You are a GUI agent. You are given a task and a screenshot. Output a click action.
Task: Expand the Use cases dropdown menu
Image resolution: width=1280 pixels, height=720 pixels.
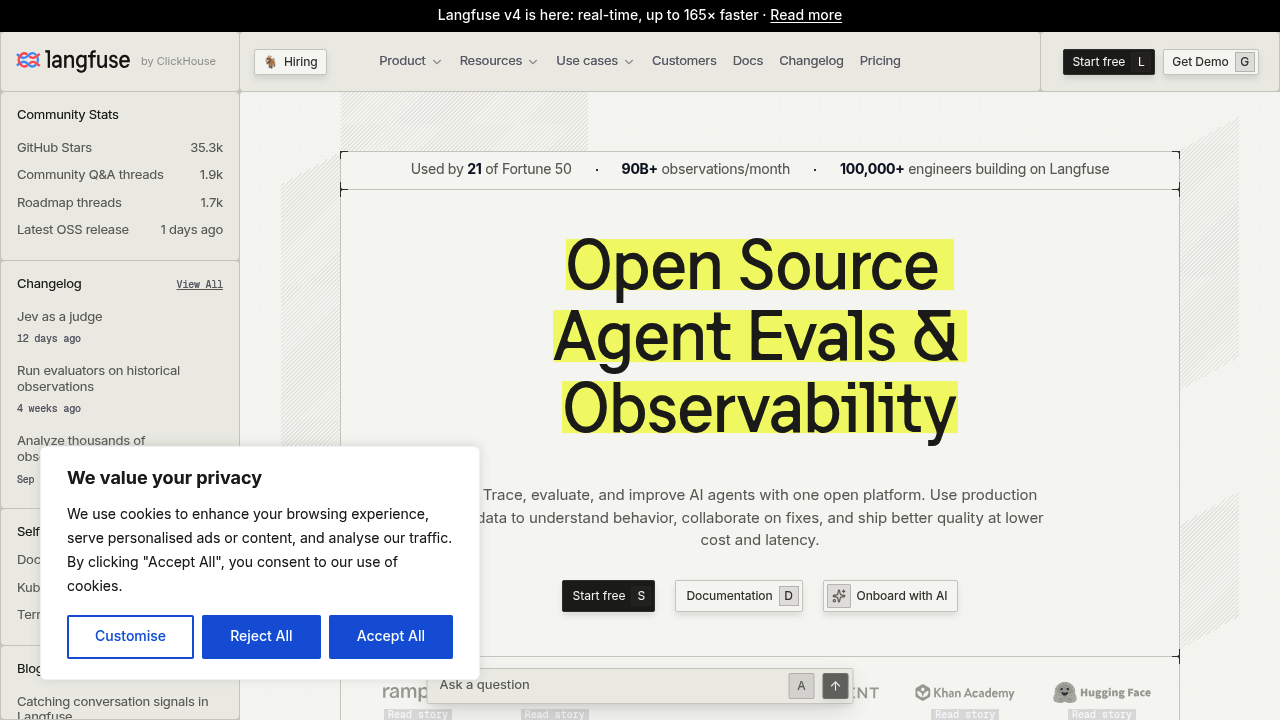point(595,61)
